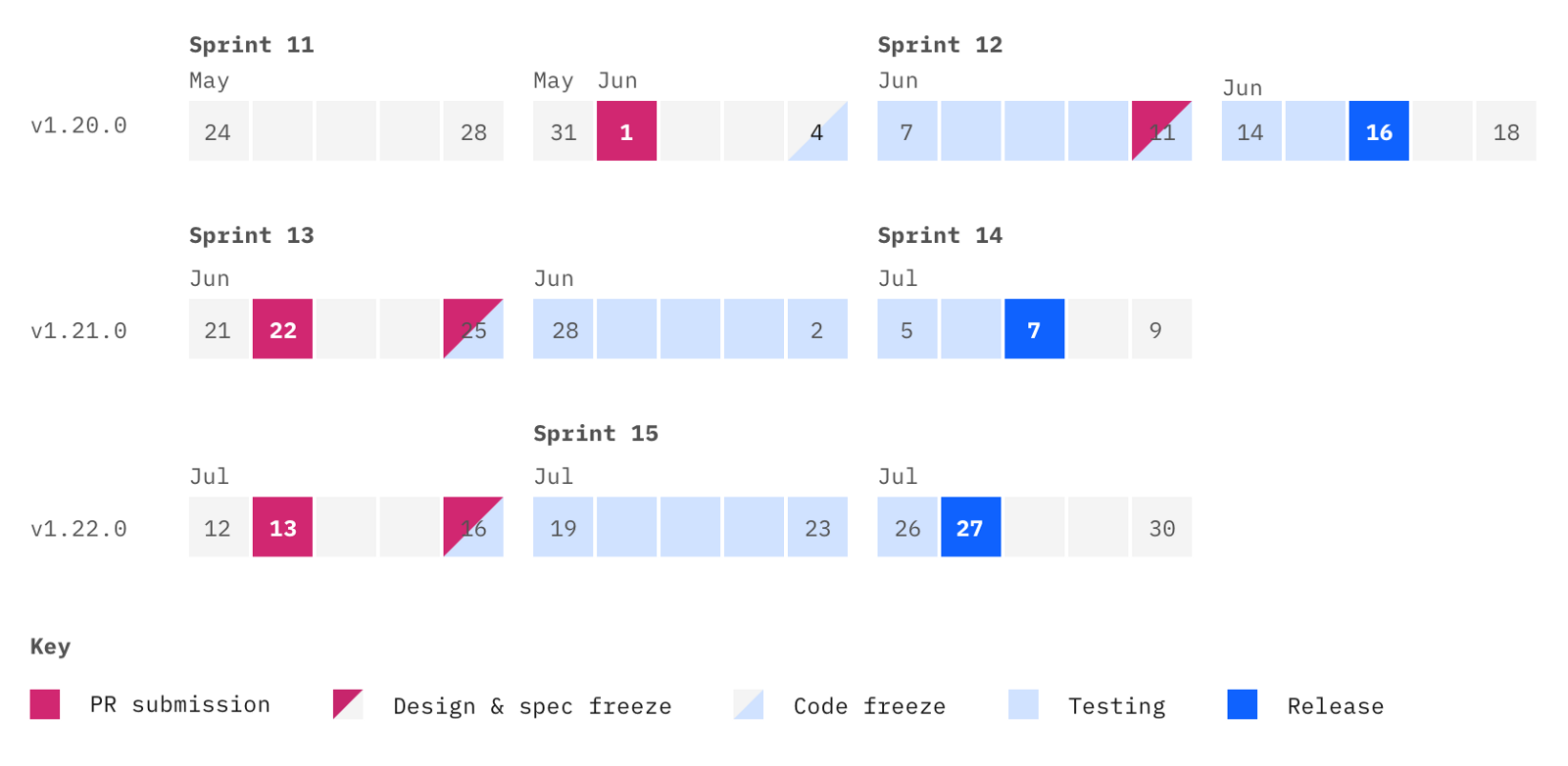Select the July 27 release cell
This screenshot has width=1568, height=766.
(x=970, y=527)
